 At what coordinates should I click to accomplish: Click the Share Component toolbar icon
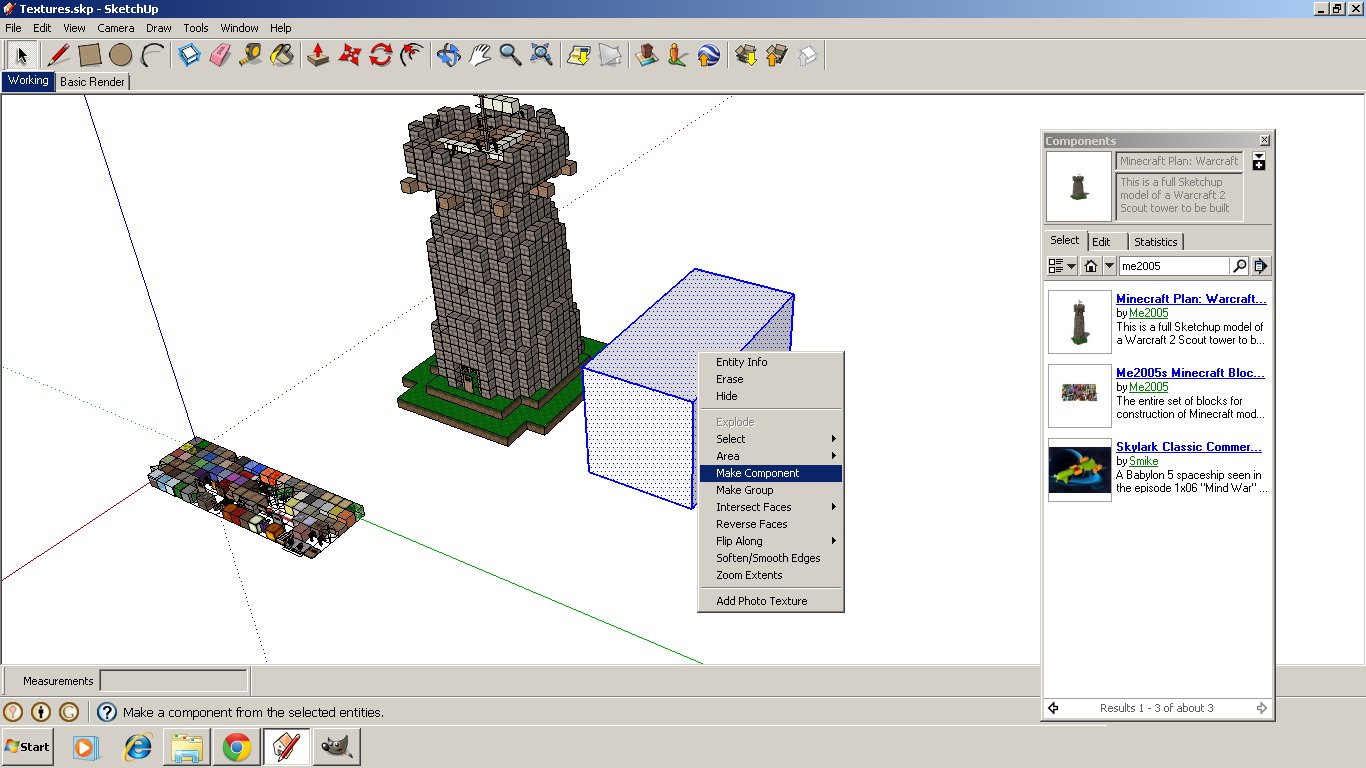[x=807, y=55]
